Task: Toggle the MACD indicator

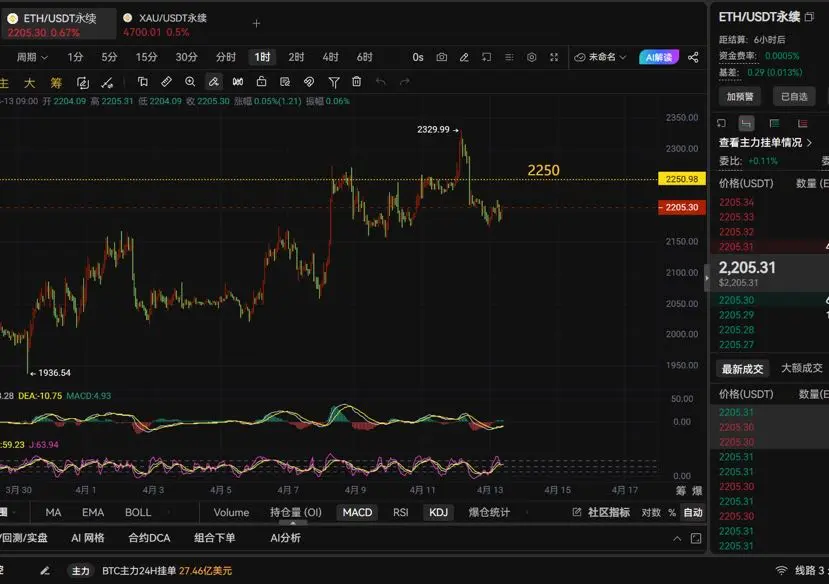Action: pyautogui.click(x=357, y=512)
